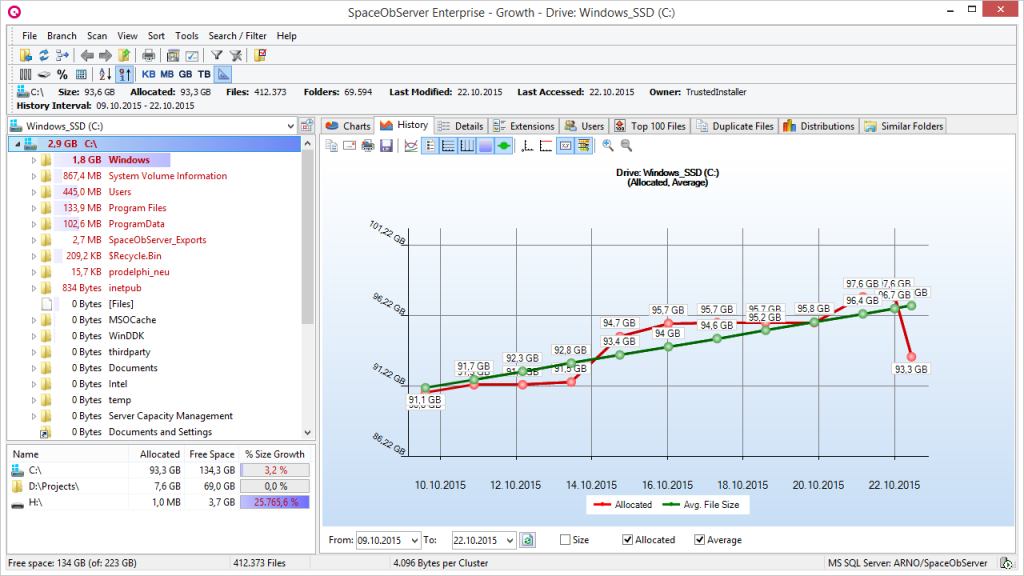Click the main toolbar printer icon
The width and height of the screenshot is (1024, 576).
[149, 56]
